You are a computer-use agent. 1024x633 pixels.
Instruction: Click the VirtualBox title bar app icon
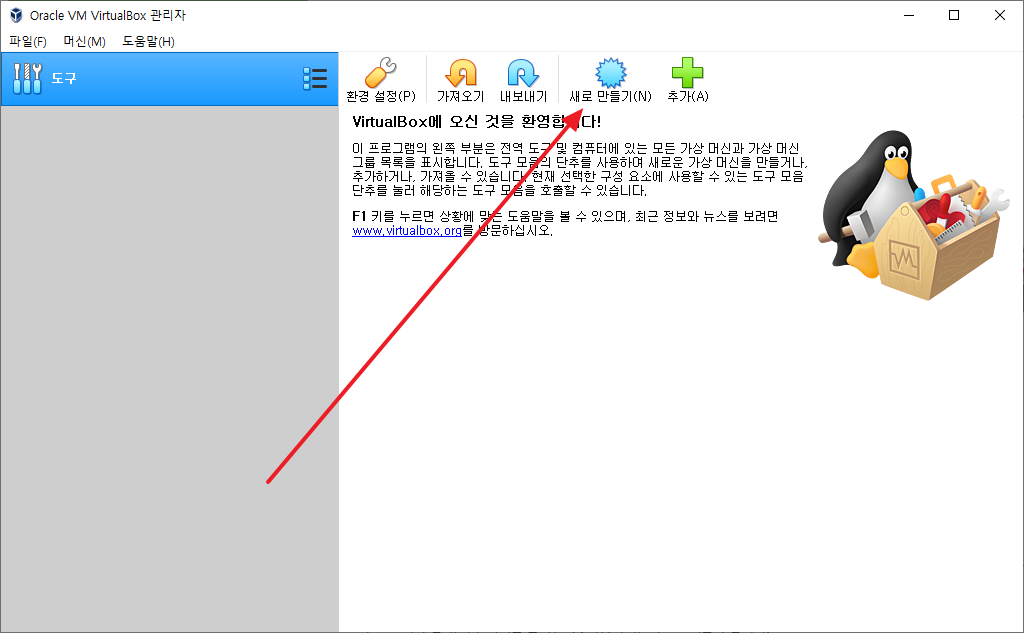[16, 15]
